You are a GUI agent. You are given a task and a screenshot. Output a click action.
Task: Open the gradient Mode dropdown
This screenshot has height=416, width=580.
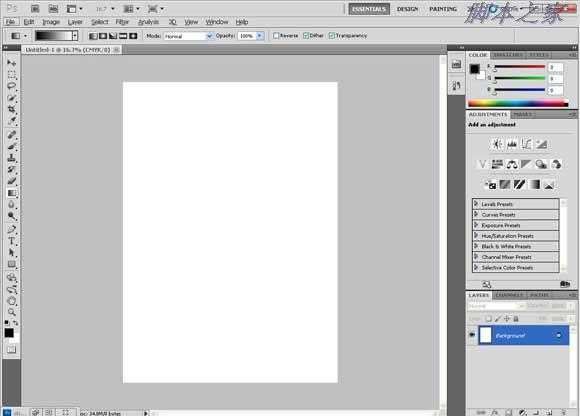[188, 36]
